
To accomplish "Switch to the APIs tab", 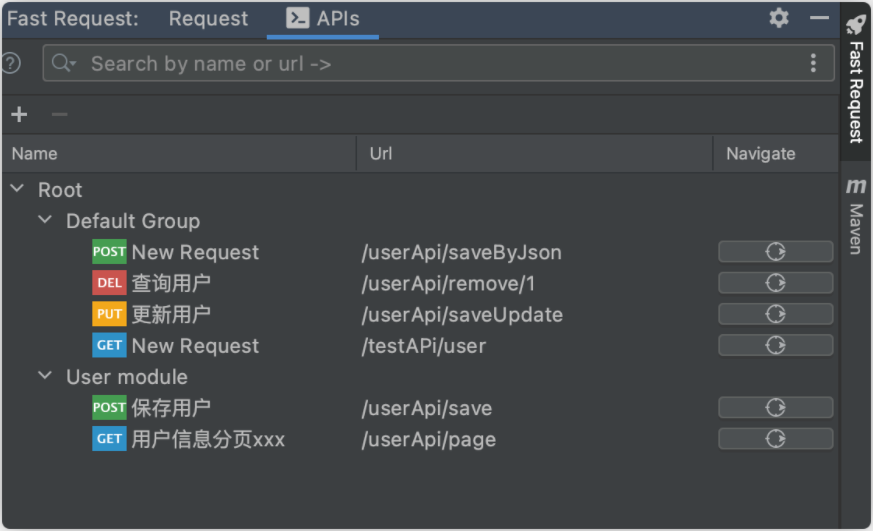I will click(x=323, y=19).
